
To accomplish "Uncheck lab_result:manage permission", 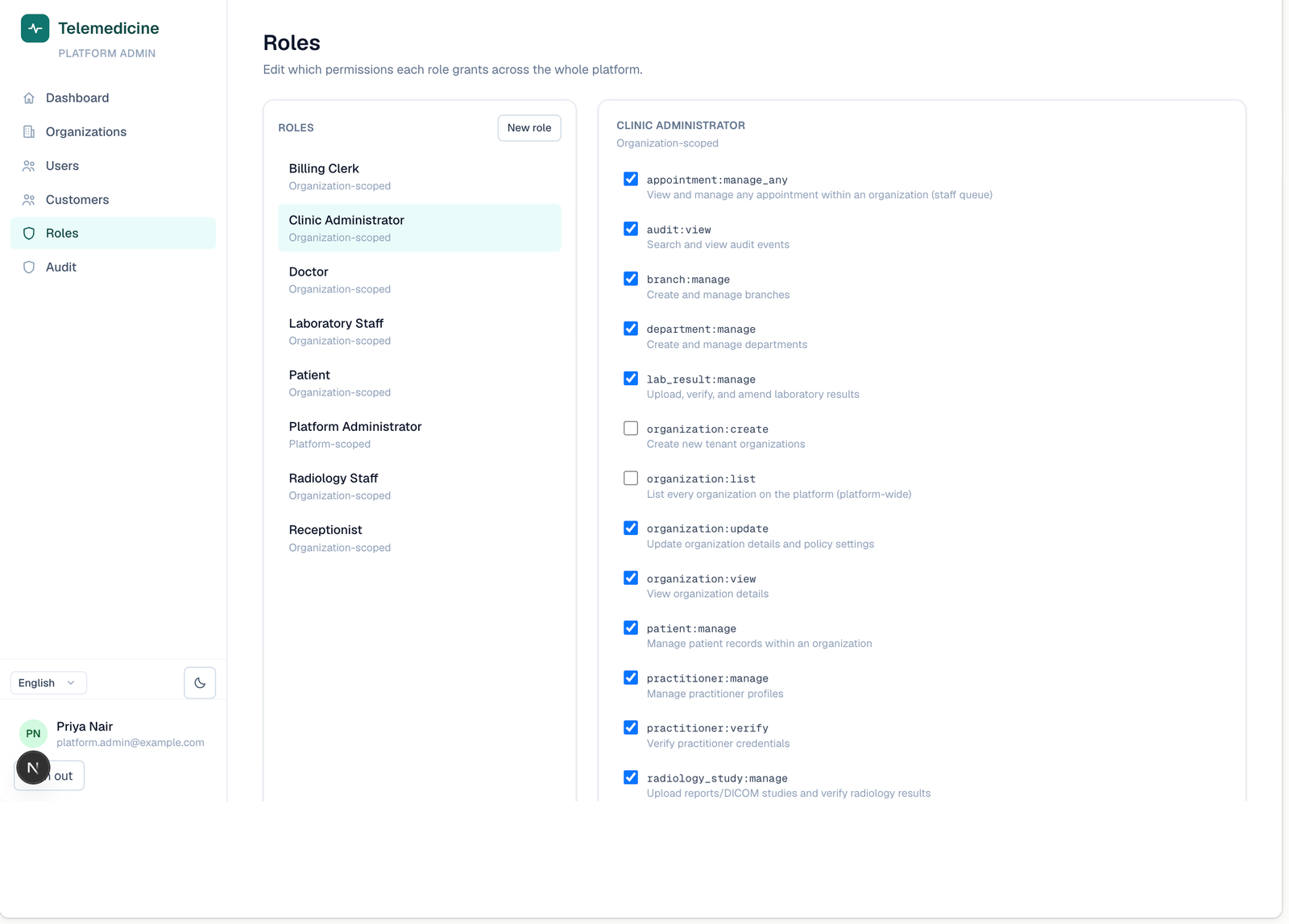I will (x=631, y=379).
